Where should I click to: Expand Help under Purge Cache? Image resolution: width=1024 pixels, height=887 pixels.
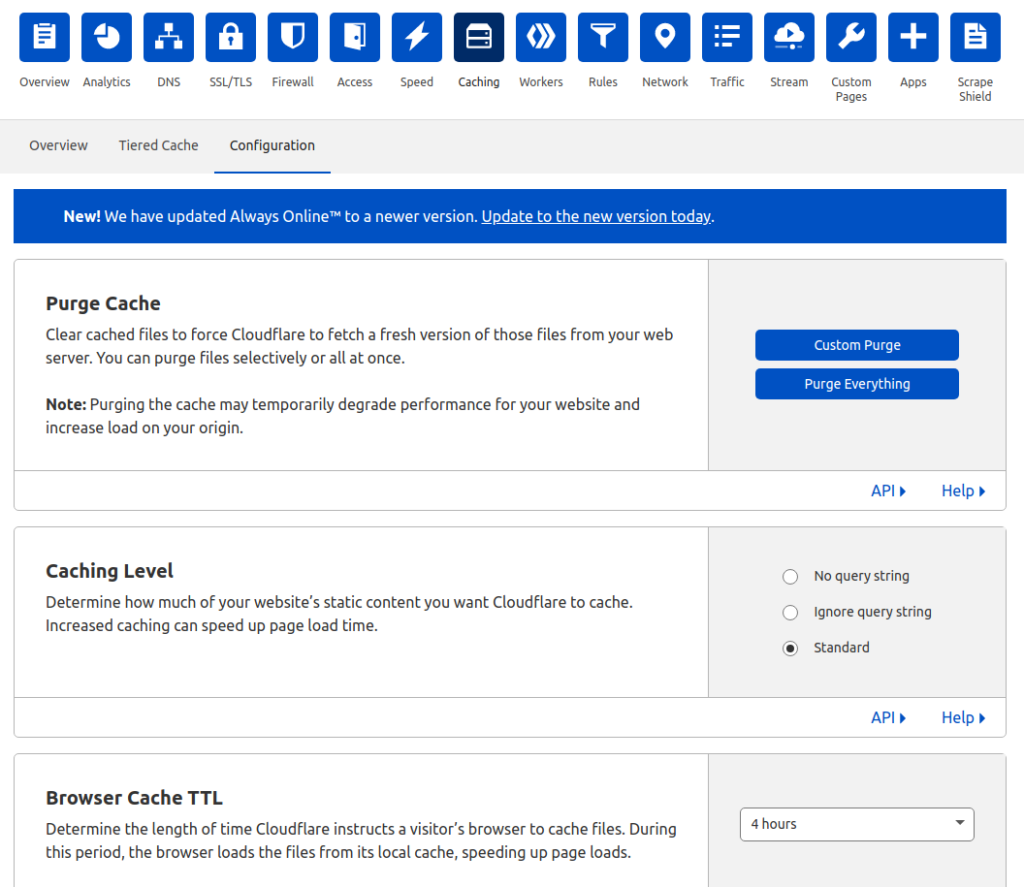[963, 491]
